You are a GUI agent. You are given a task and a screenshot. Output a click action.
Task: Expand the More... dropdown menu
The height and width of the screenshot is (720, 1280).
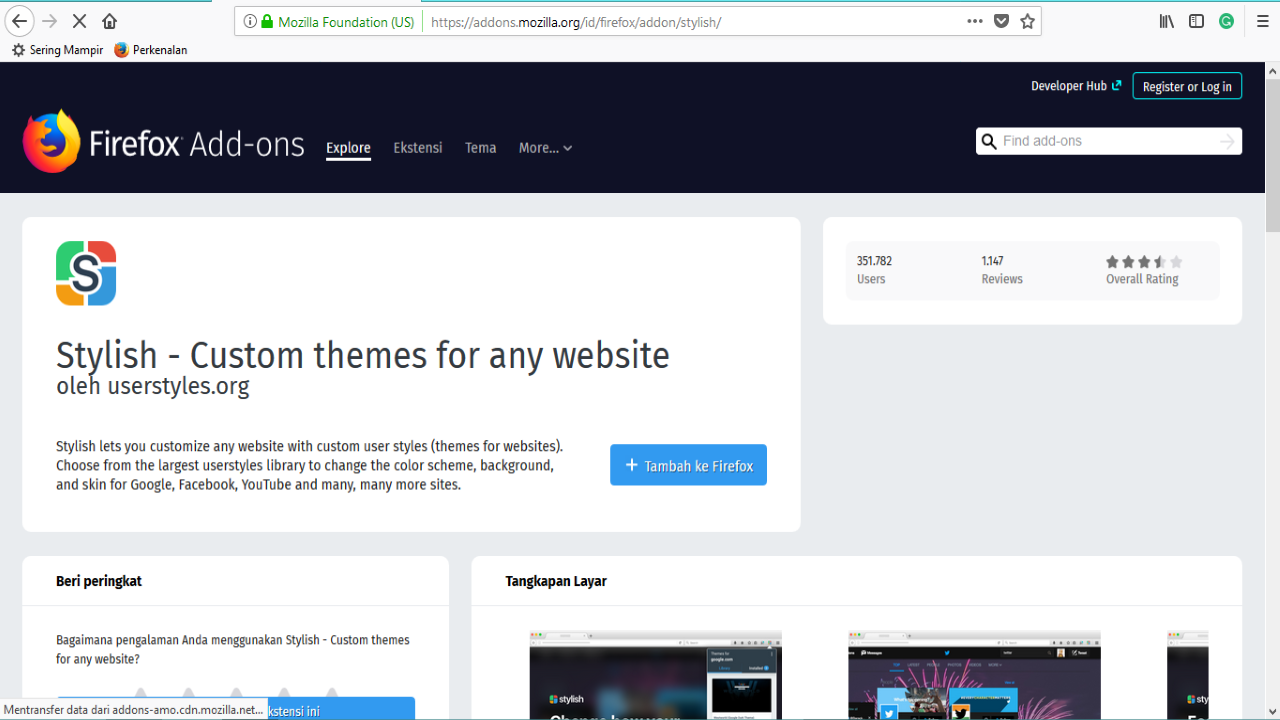click(x=545, y=148)
